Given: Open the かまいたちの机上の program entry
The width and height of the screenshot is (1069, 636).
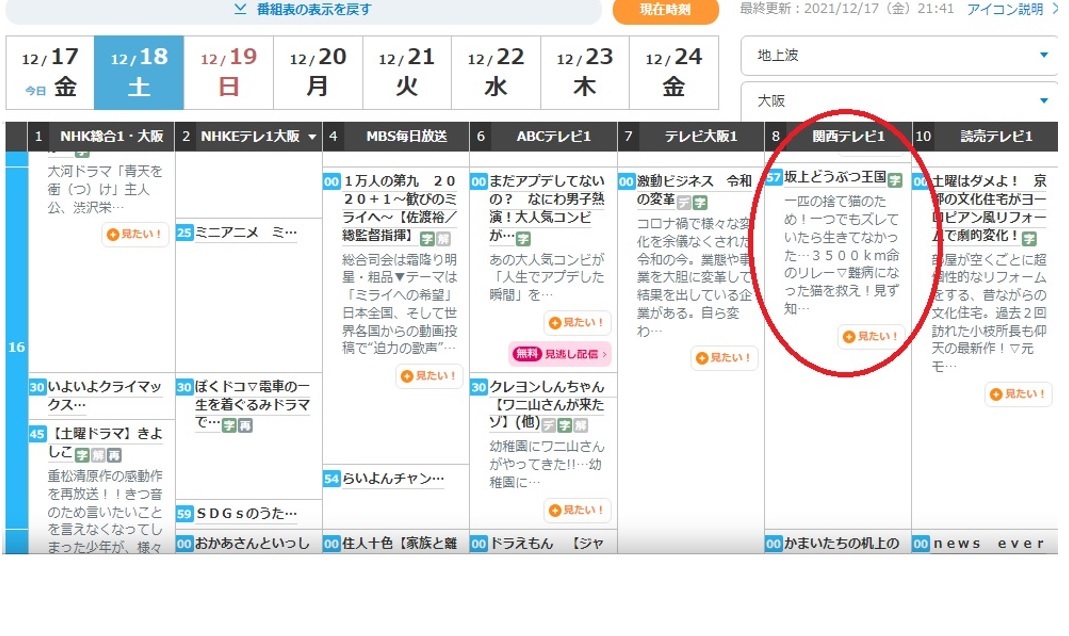Looking at the screenshot, I should tap(842, 544).
